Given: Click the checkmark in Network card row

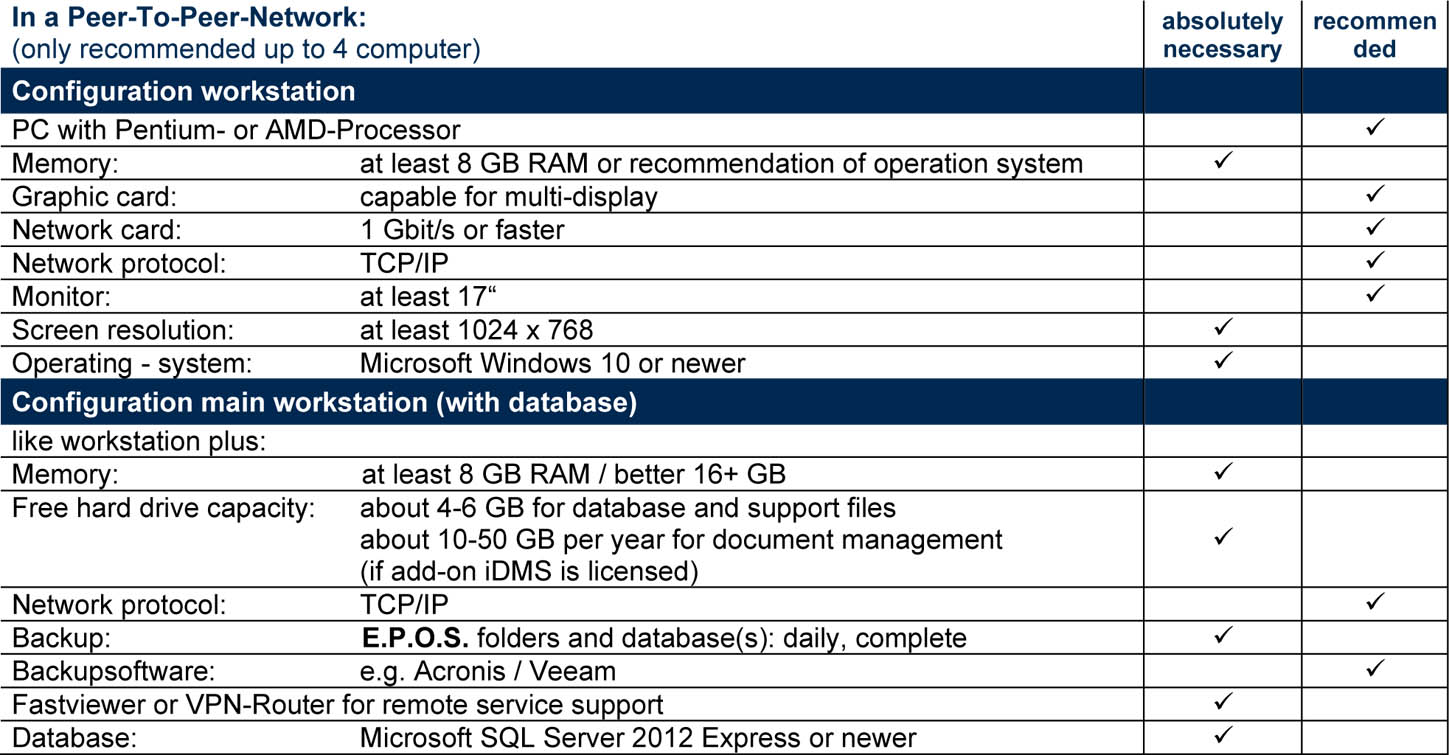Looking at the screenshot, I should pyautogui.click(x=1375, y=226).
